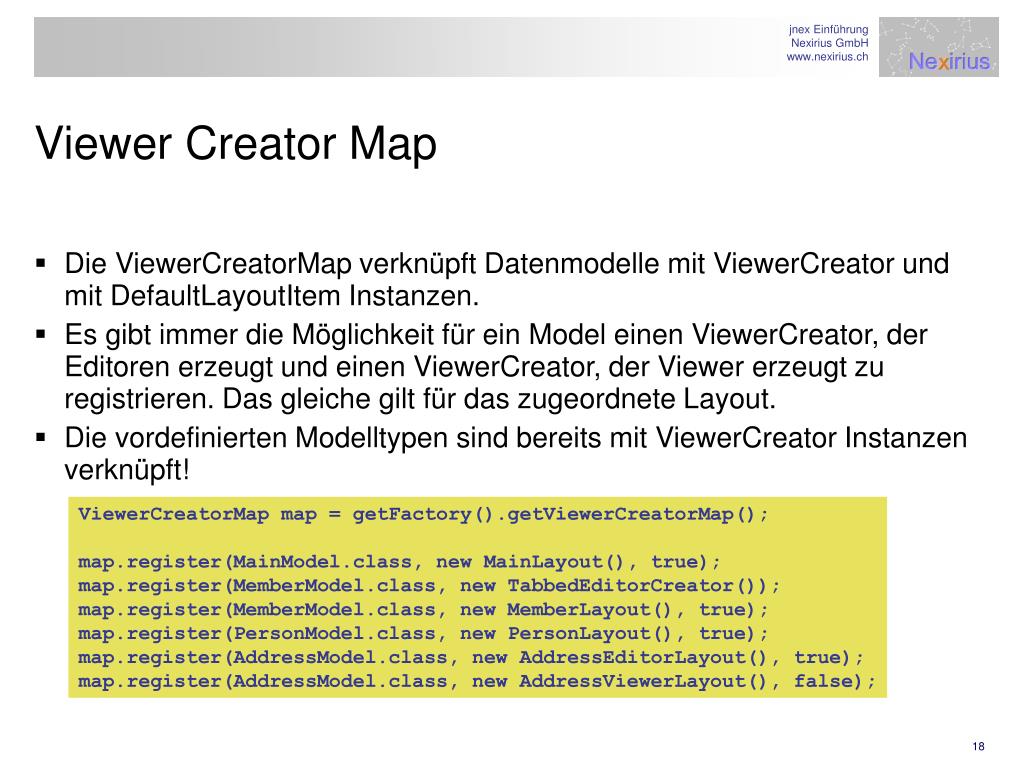Click the line 'registrieren. Das gleiche gilt'
This screenshot has height=768, width=1024.
420,398
